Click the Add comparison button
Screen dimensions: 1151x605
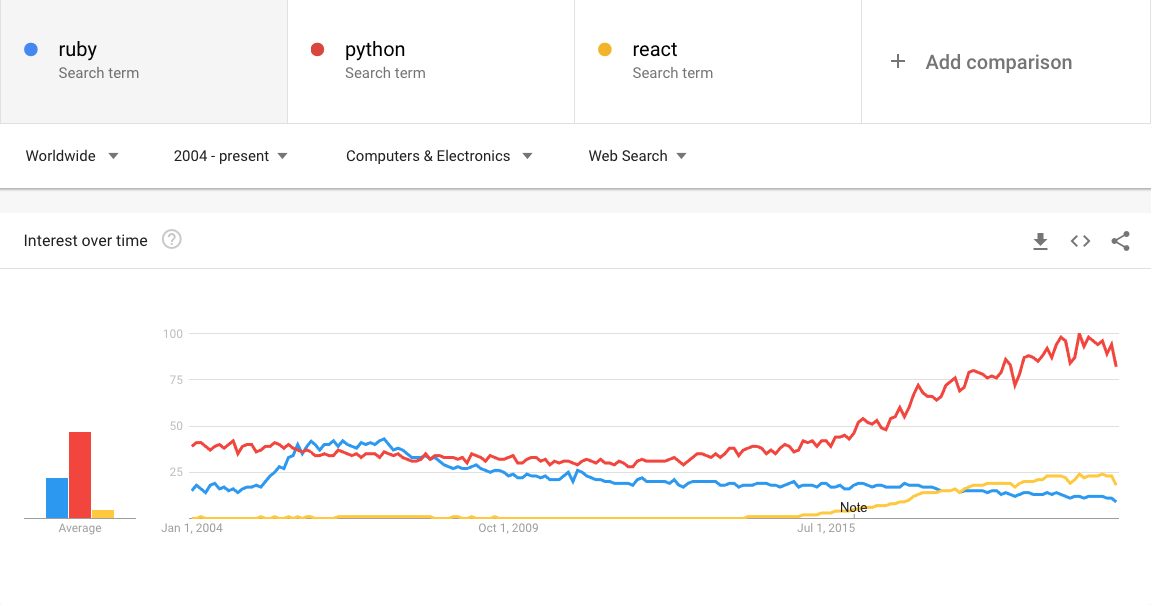pyautogui.click(x=998, y=62)
